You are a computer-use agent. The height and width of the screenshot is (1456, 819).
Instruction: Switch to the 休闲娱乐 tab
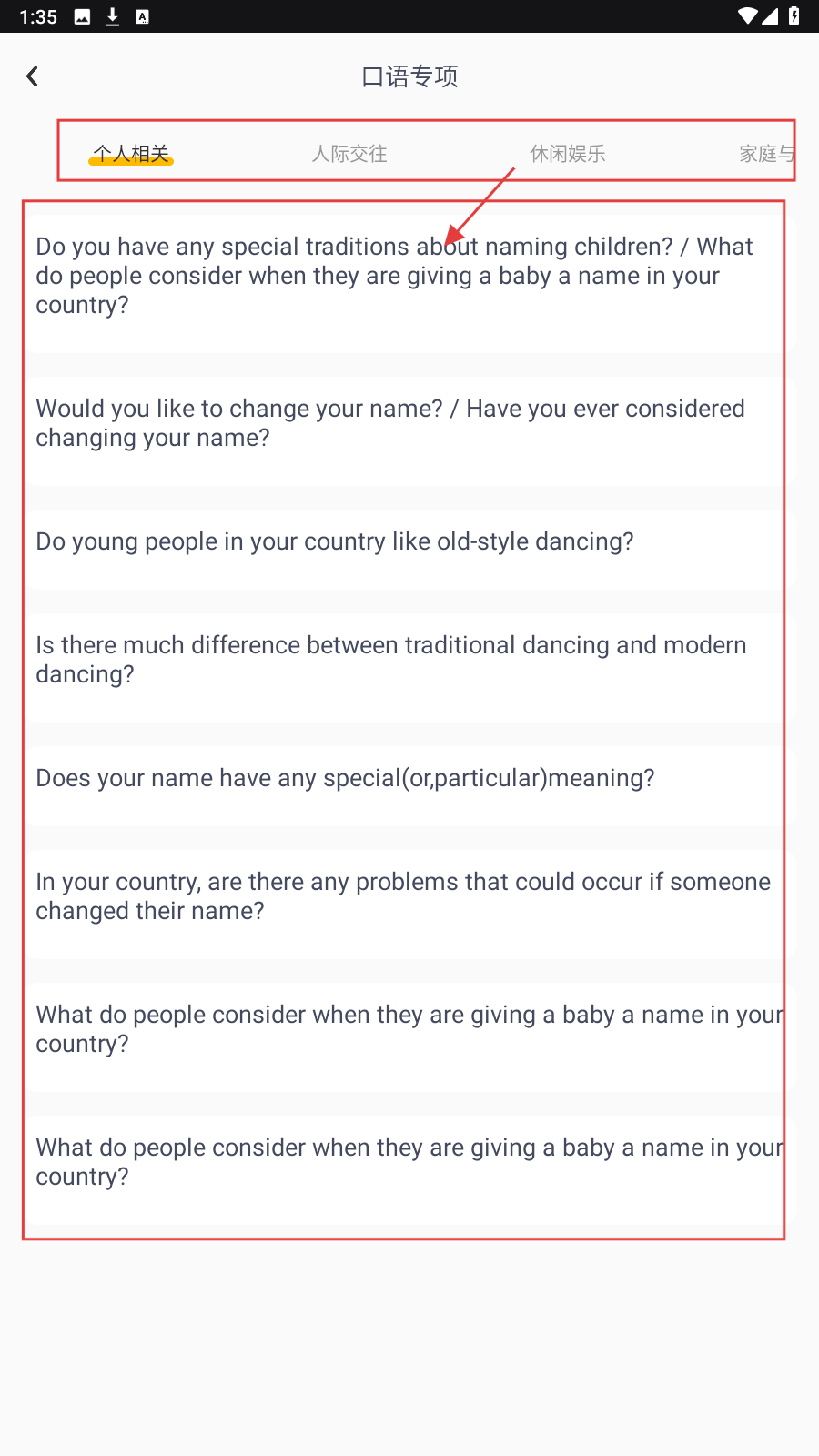(568, 154)
